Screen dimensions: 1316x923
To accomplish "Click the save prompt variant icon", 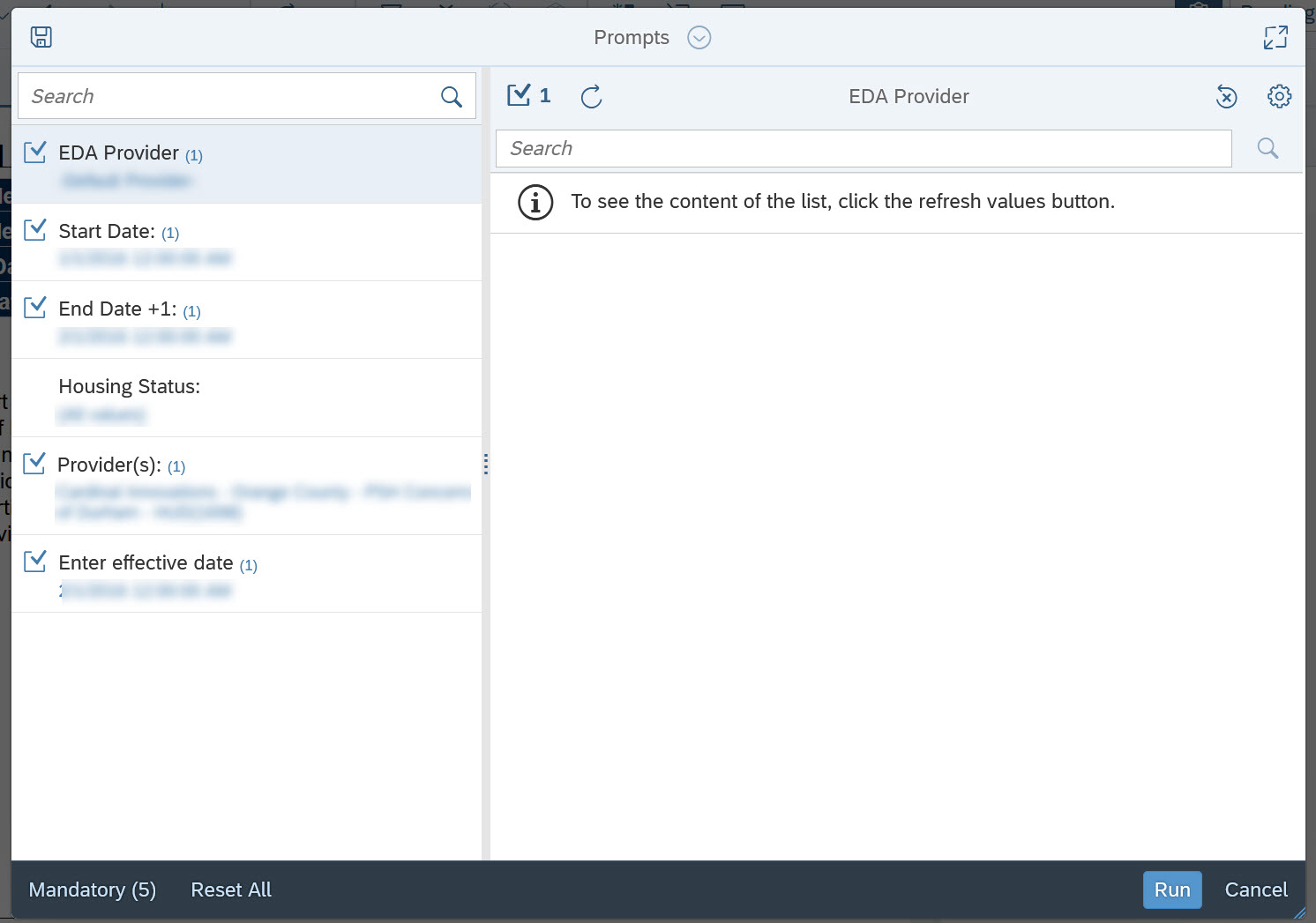I will click(x=41, y=37).
